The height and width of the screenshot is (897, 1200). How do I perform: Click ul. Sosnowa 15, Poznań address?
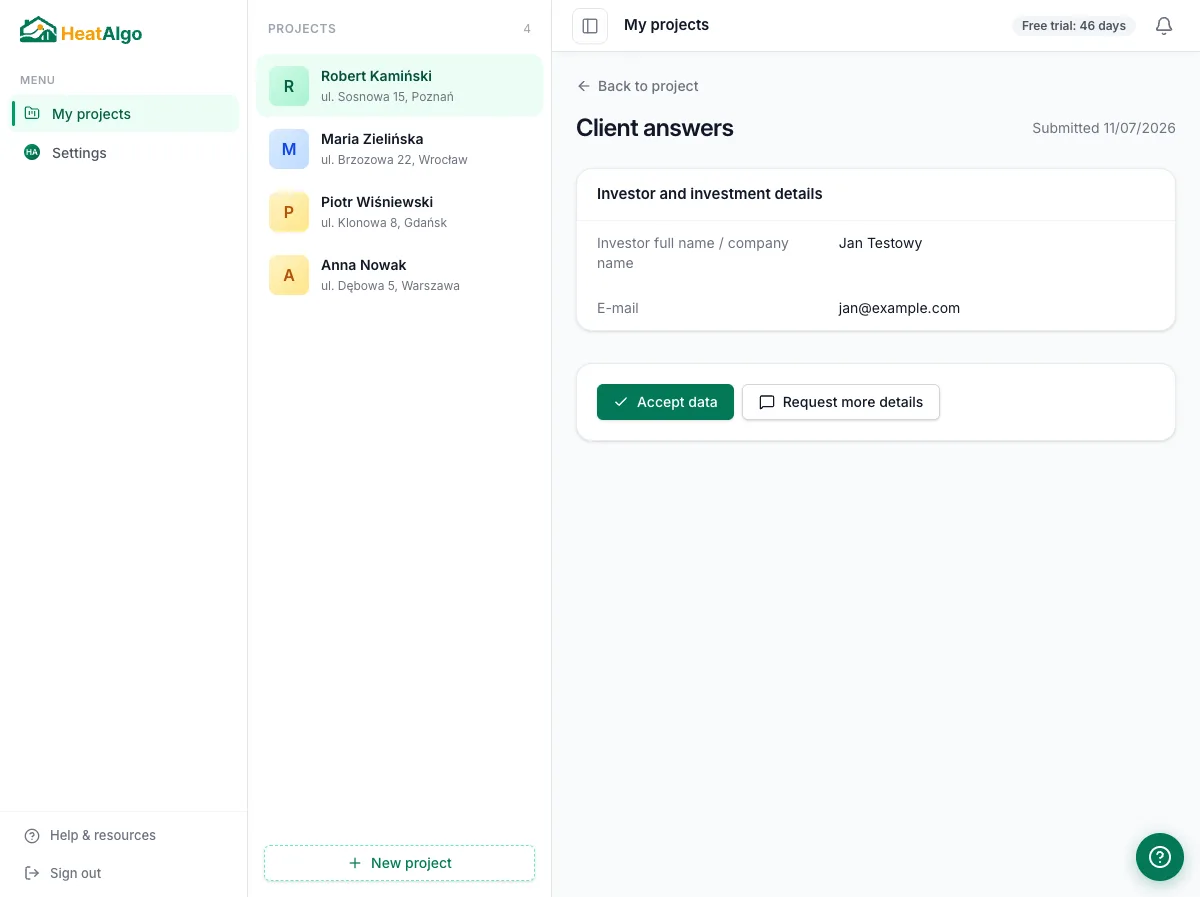[387, 97]
